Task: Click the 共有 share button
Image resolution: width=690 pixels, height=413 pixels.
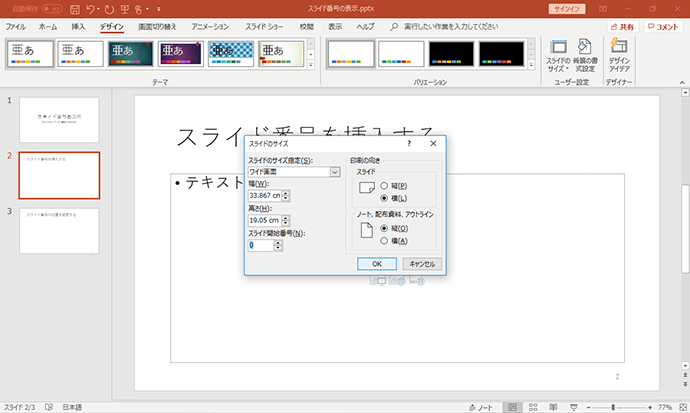Action: (623, 27)
